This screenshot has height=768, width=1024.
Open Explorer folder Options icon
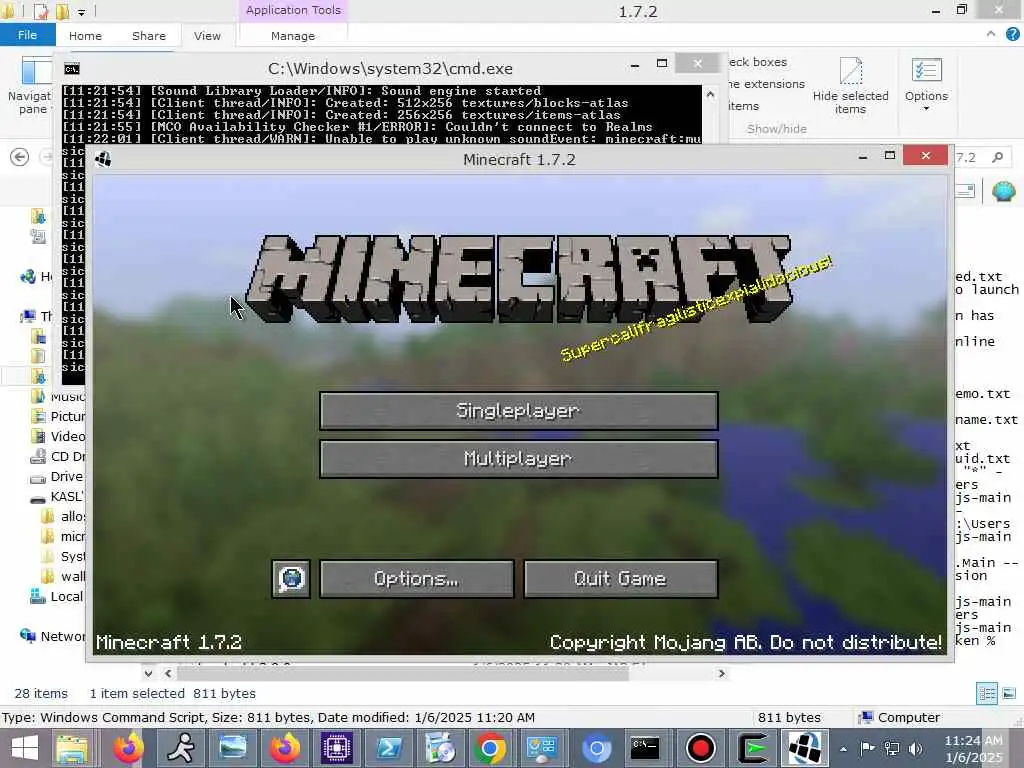[926, 71]
